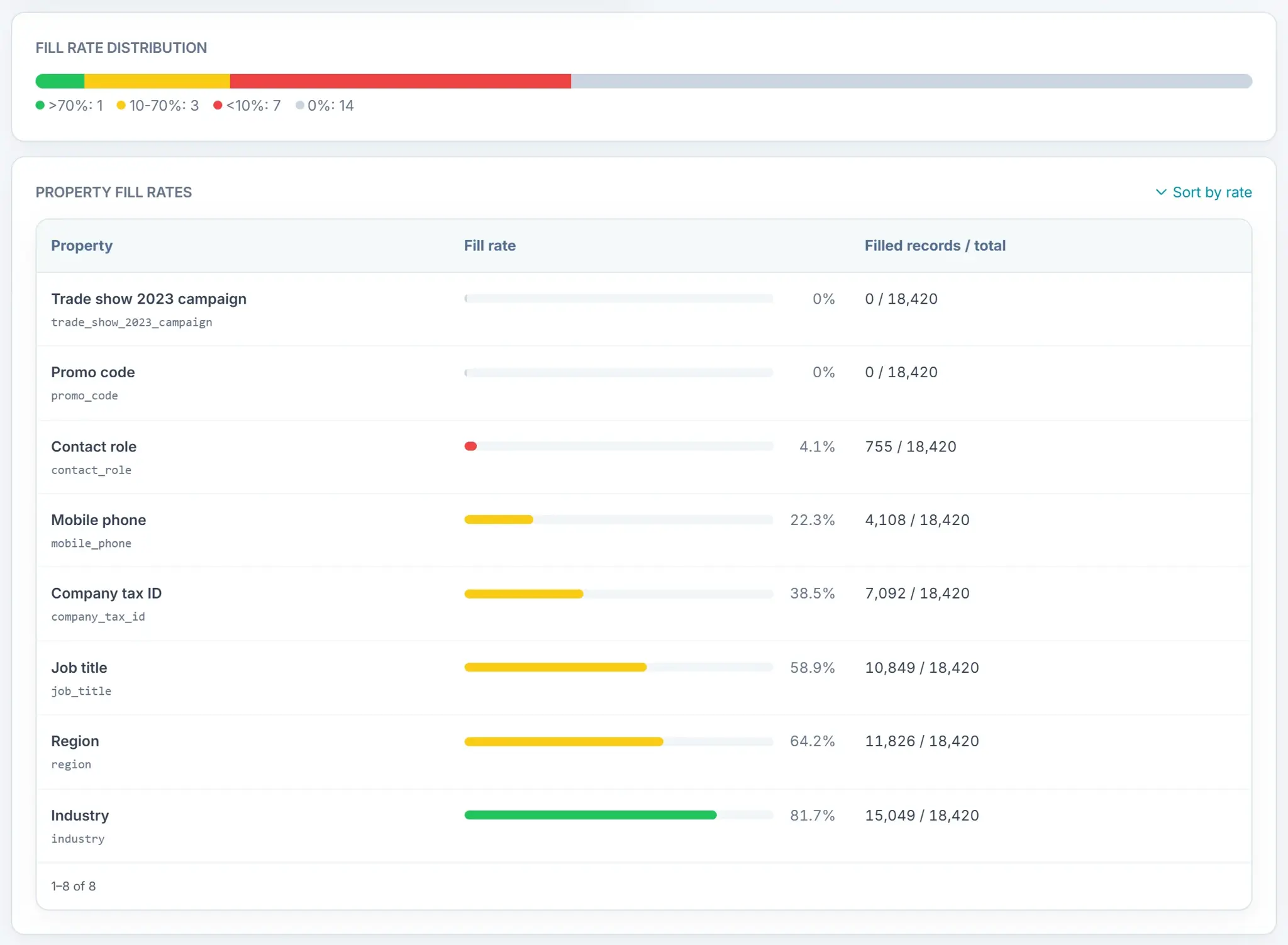
Task: Click the Industry green fill rate bar
Action: tap(591, 815)
